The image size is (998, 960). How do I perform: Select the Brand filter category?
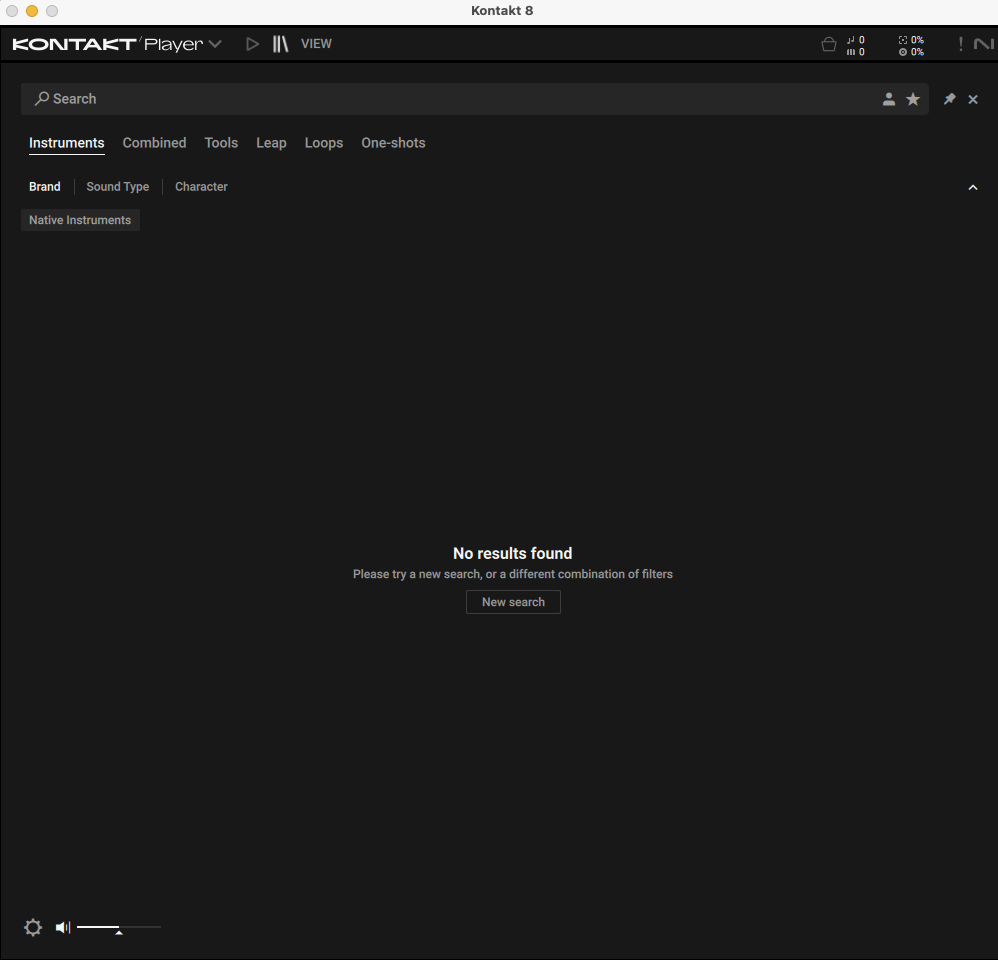(45, 187)
